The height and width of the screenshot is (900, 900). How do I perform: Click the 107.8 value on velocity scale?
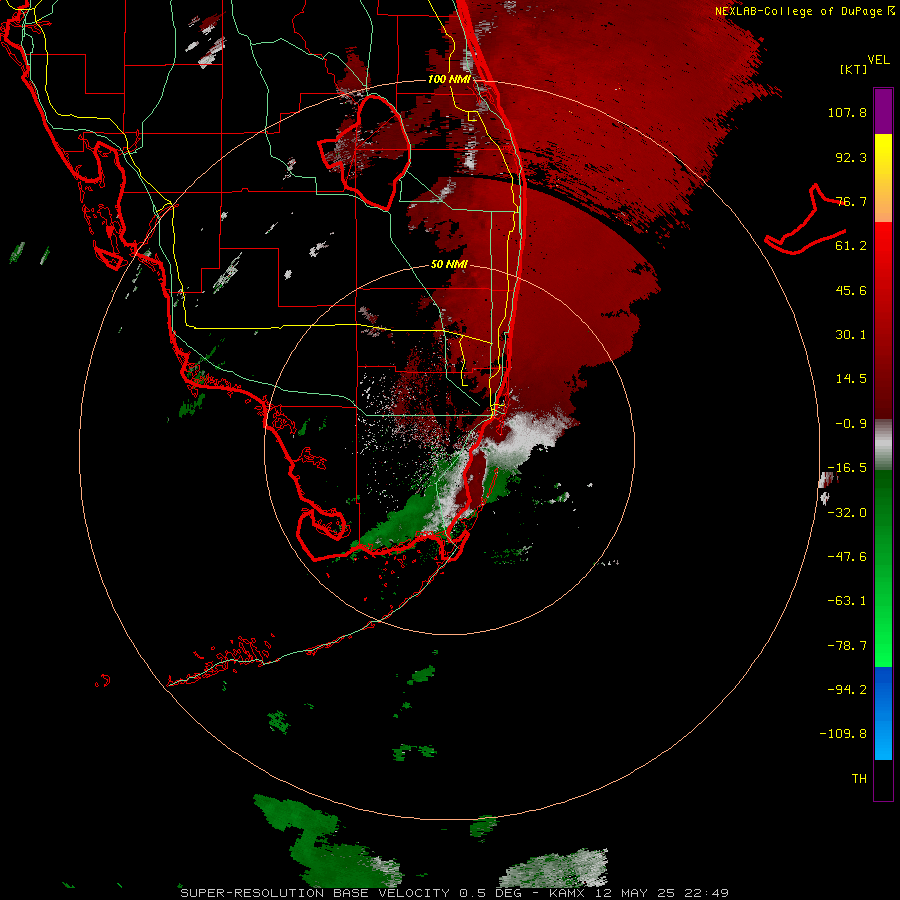[847, 112]
